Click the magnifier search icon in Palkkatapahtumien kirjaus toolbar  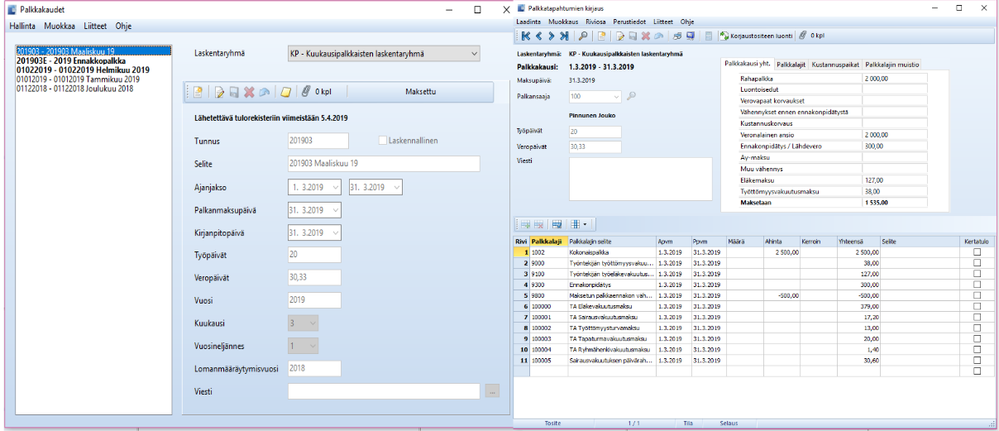[583, 36]
